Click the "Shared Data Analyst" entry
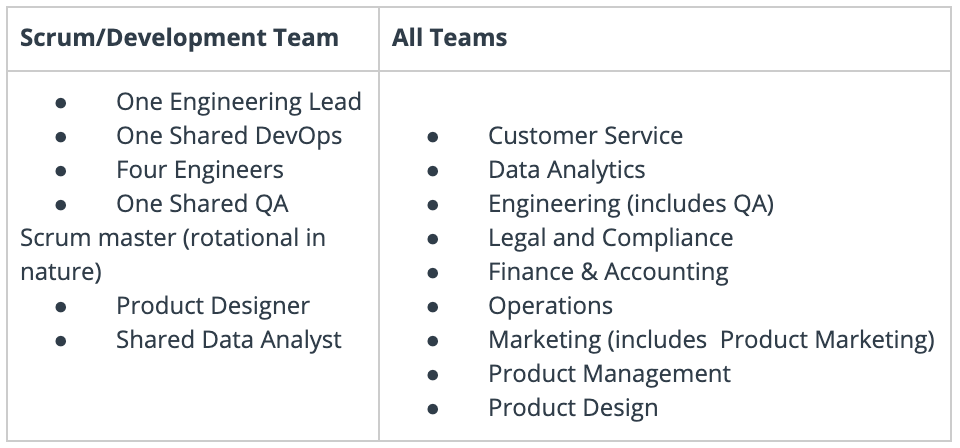Viewport: 960px width, 448px height. point(228,340)
